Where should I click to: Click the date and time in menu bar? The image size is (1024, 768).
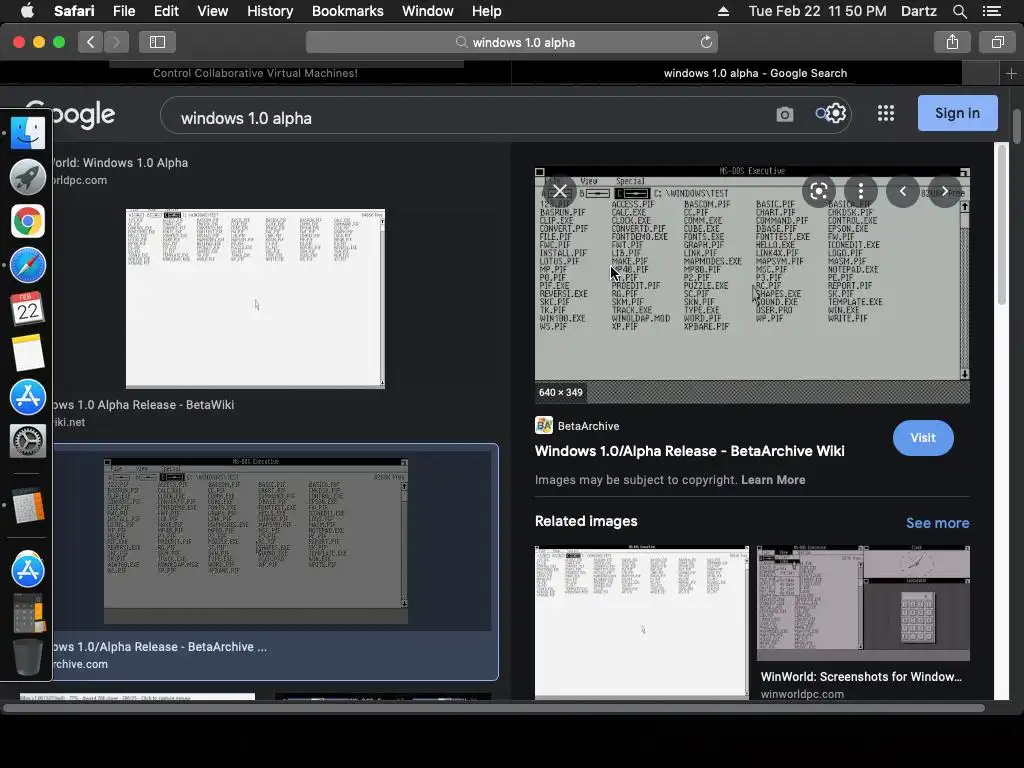point(818,11)
